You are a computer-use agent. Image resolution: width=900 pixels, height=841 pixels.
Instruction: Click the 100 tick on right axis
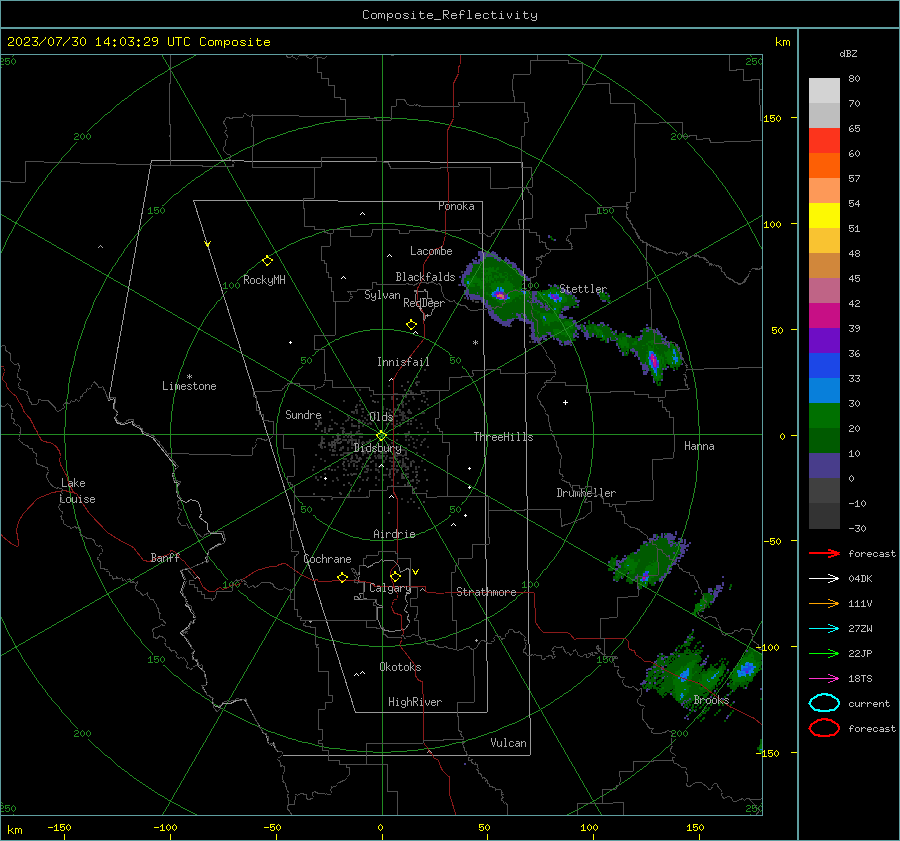773,224
